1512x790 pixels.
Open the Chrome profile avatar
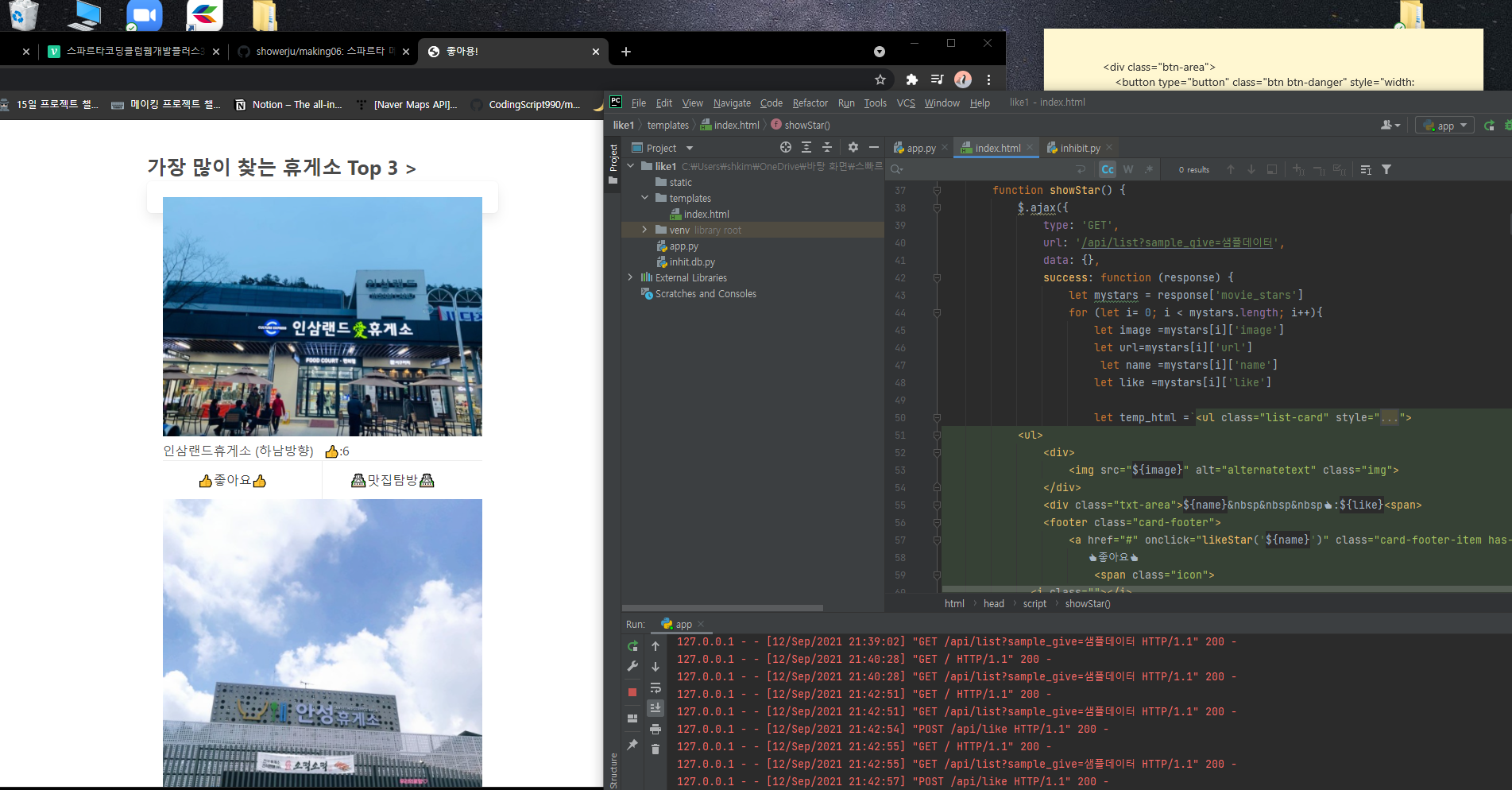pos(963,79)
